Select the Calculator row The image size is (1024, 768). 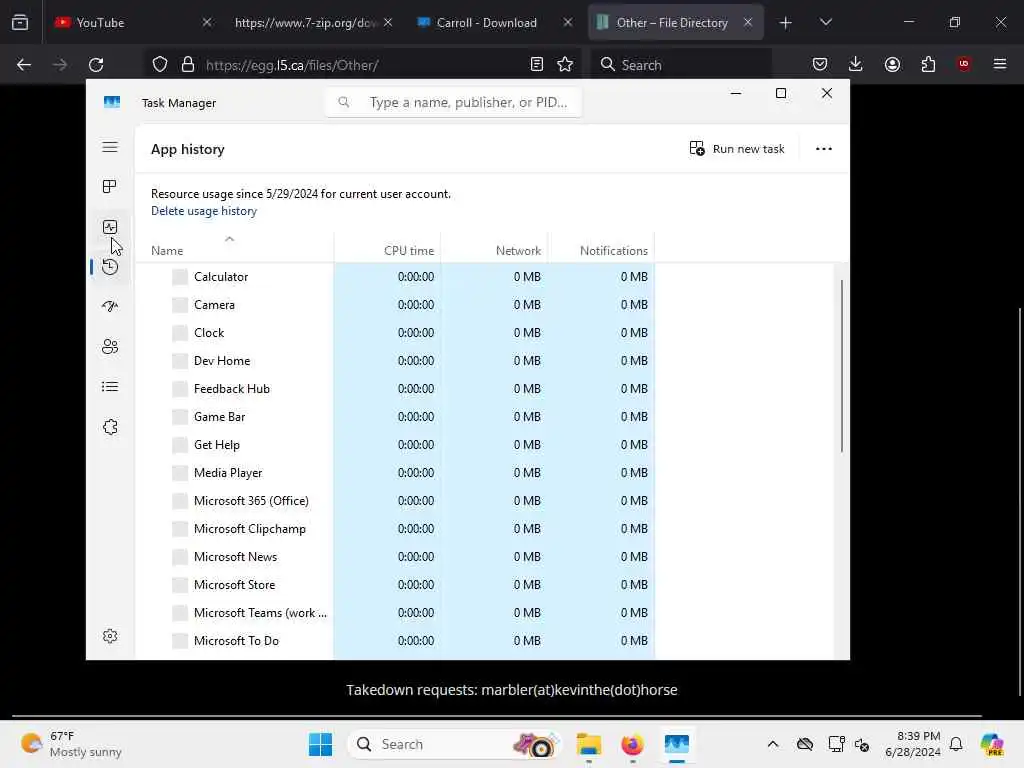pyautogui.click(x=396, y=277)
